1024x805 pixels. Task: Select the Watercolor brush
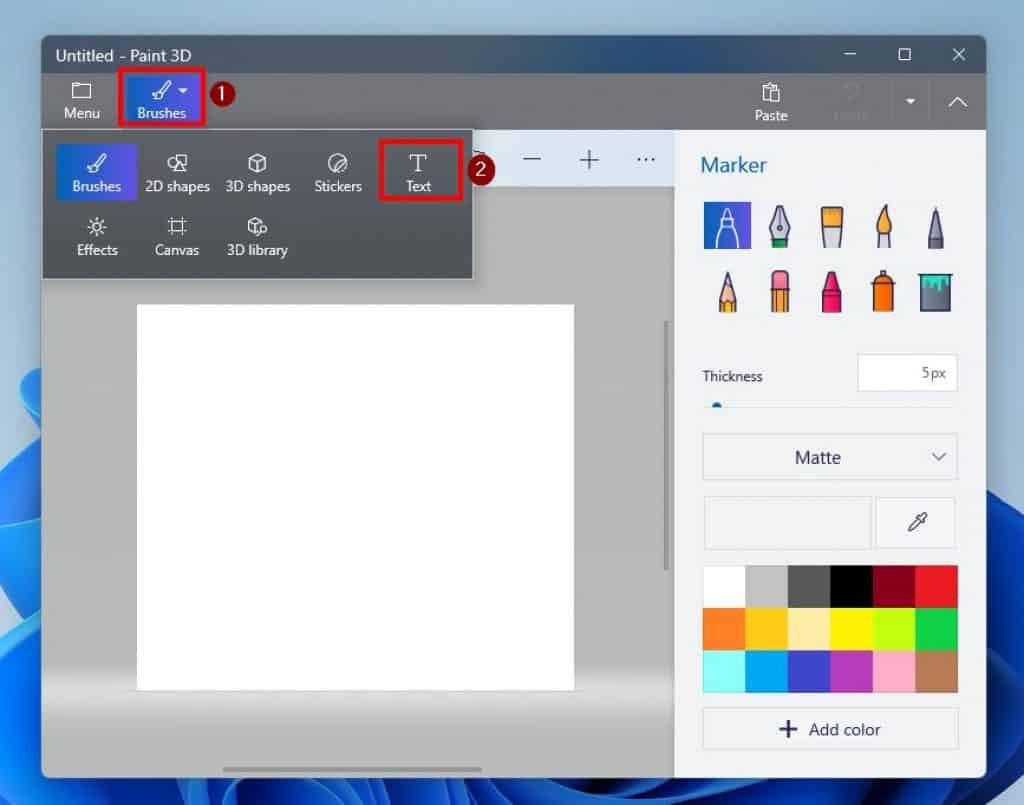click(884, 226)
